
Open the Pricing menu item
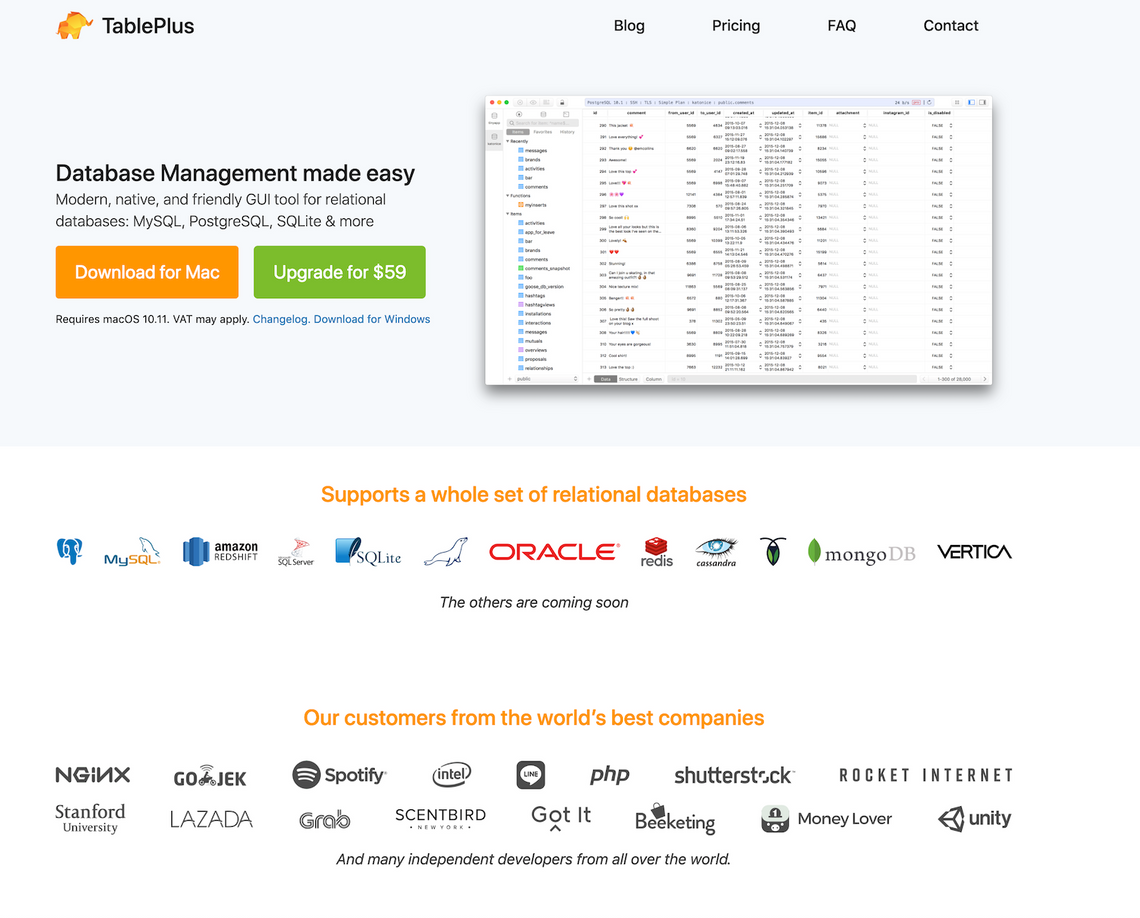(735, 26)
